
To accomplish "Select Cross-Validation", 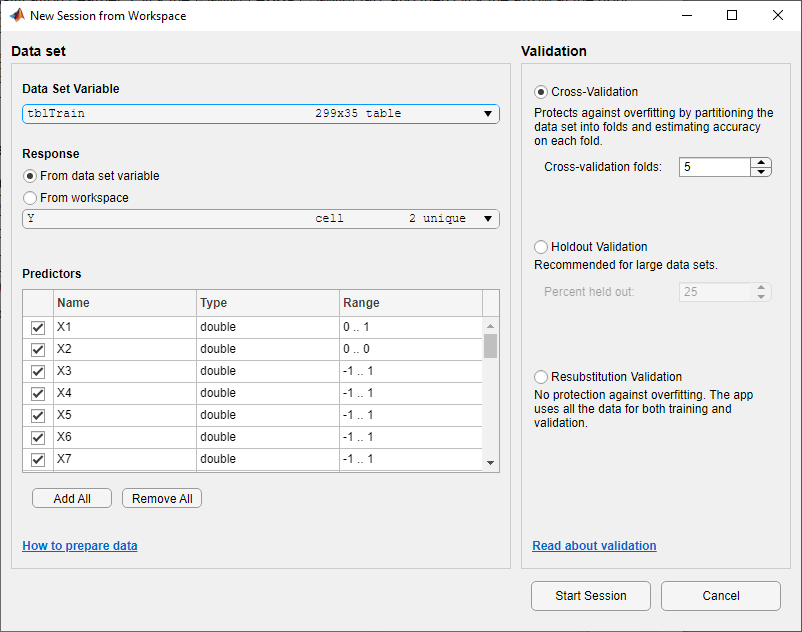I will tap(540, 91).
